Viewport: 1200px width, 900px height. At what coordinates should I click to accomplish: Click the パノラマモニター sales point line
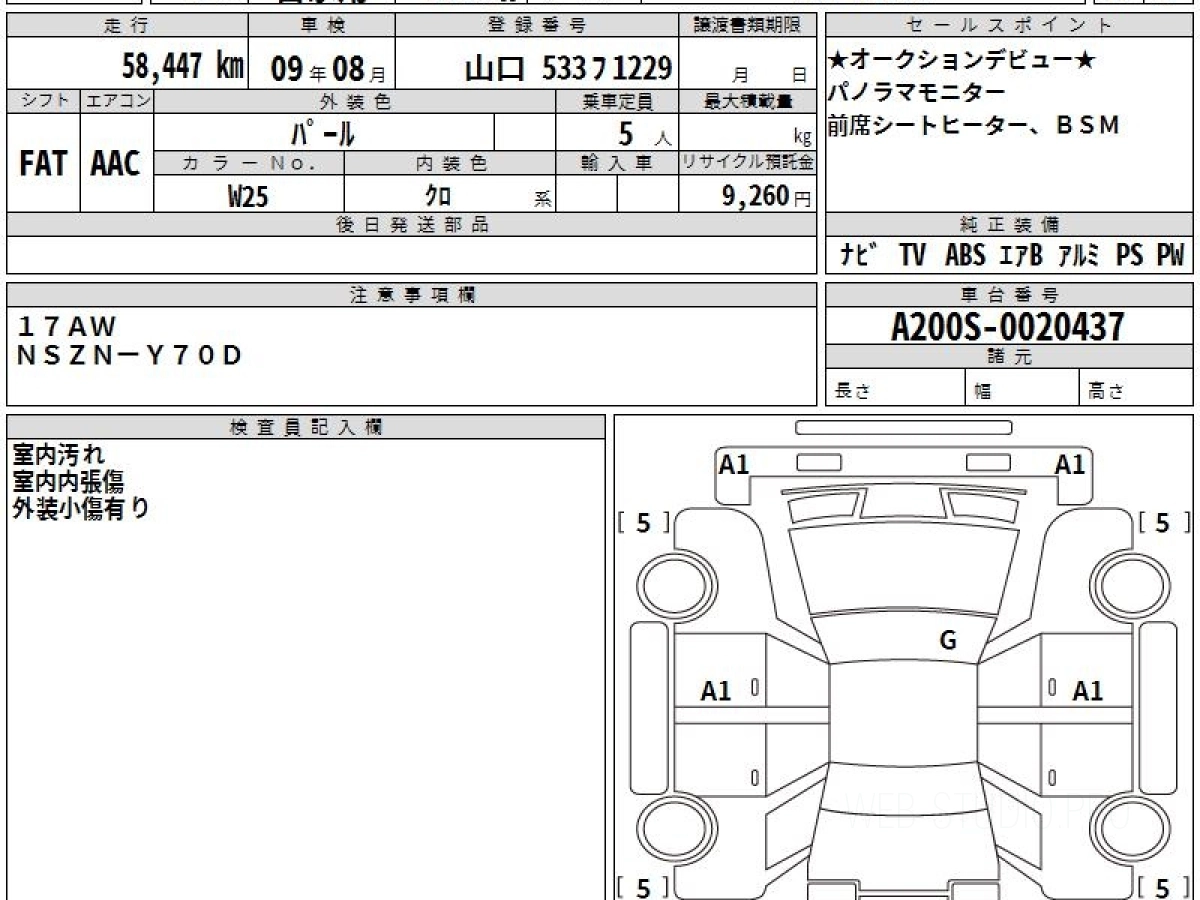pyautogui.click(x=916, y=93)
